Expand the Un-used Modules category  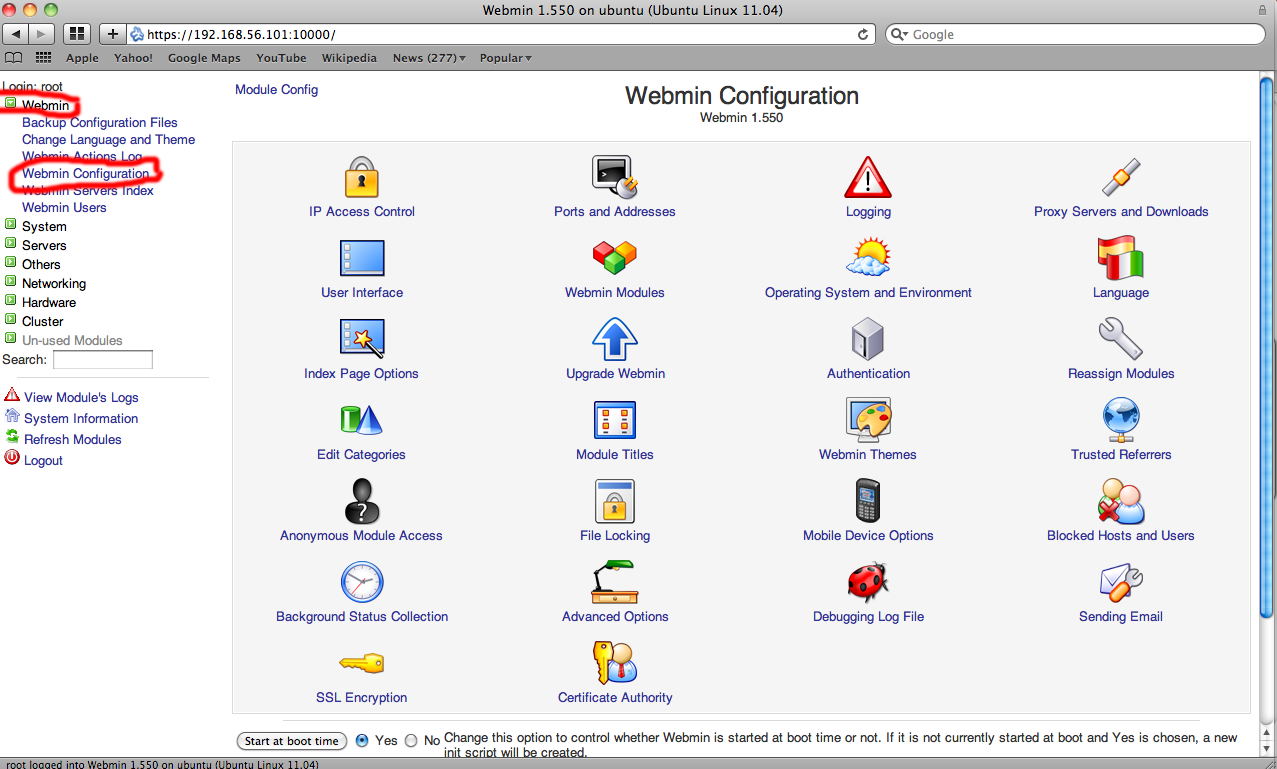[10, 339]
